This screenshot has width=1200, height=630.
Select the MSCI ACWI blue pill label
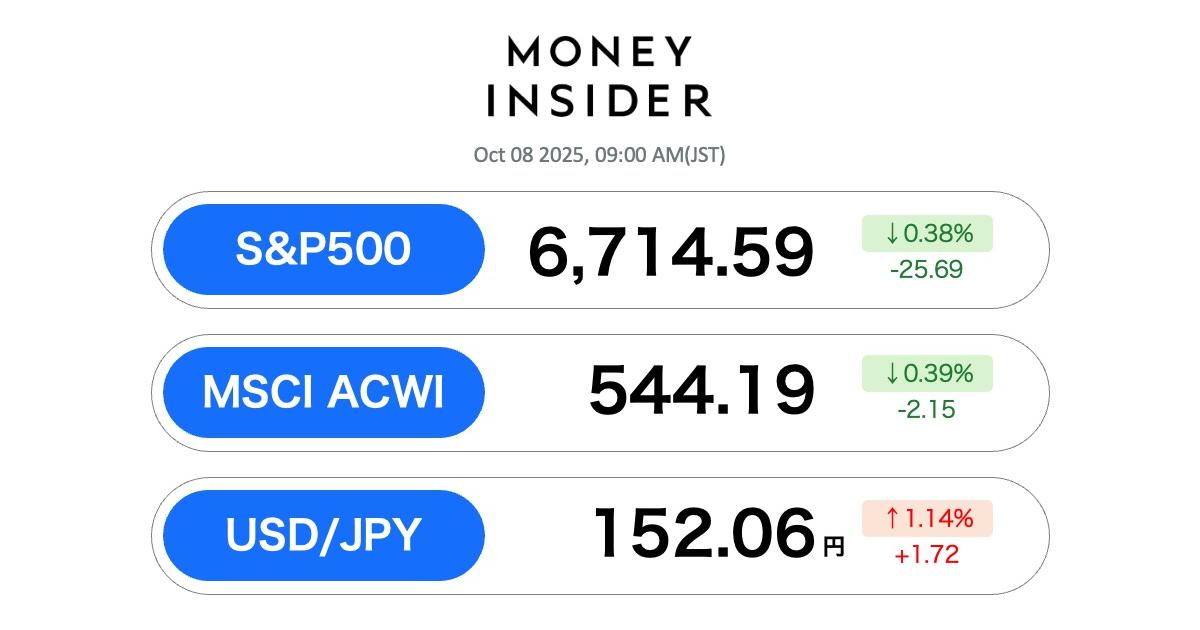click(x=323, y=392)
